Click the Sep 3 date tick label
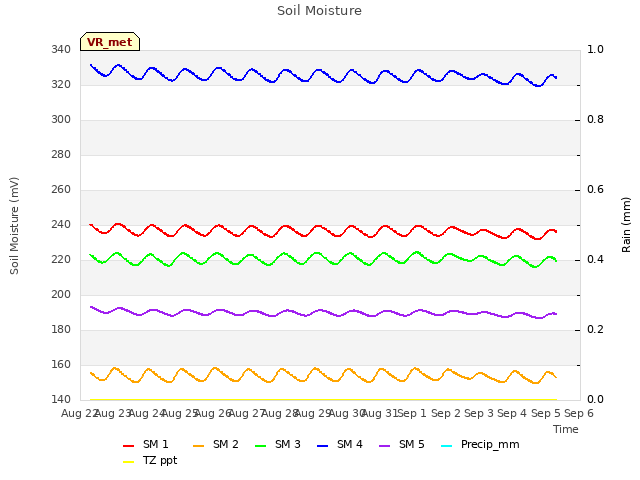Screen dimensions: 640x480 479,413
